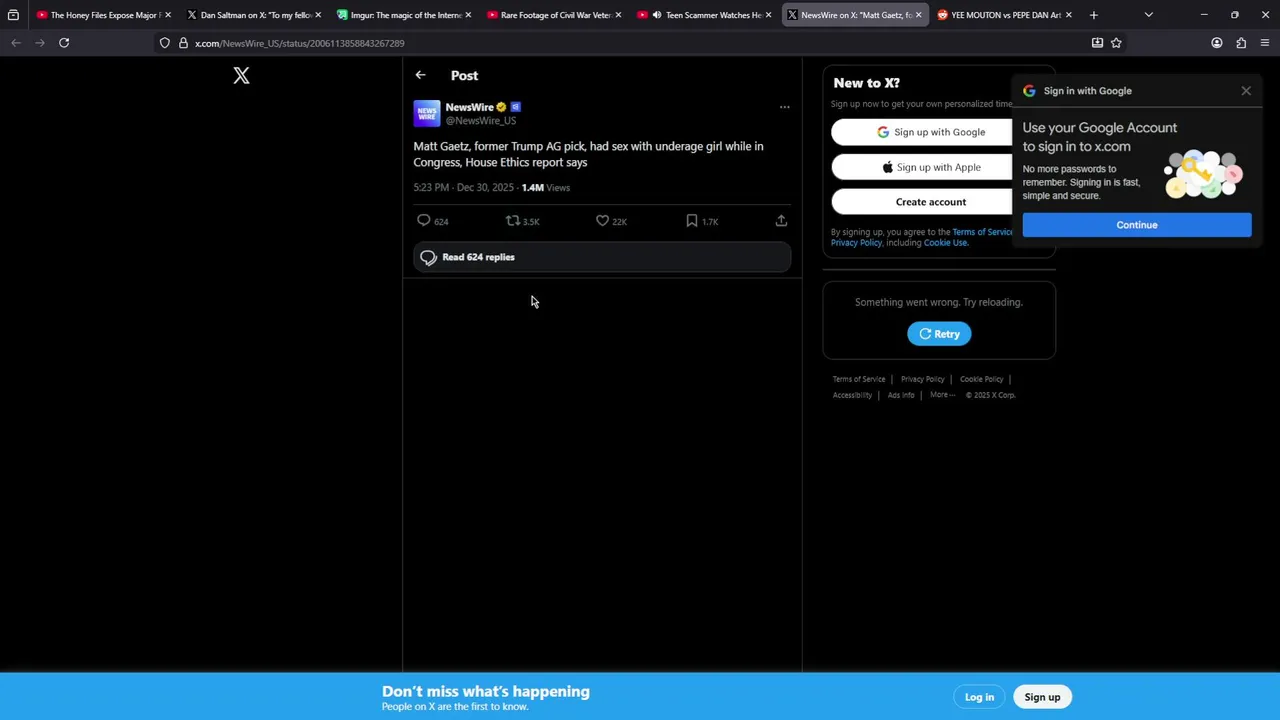Open Cookie Policy footer link

[x=981, y=379]
